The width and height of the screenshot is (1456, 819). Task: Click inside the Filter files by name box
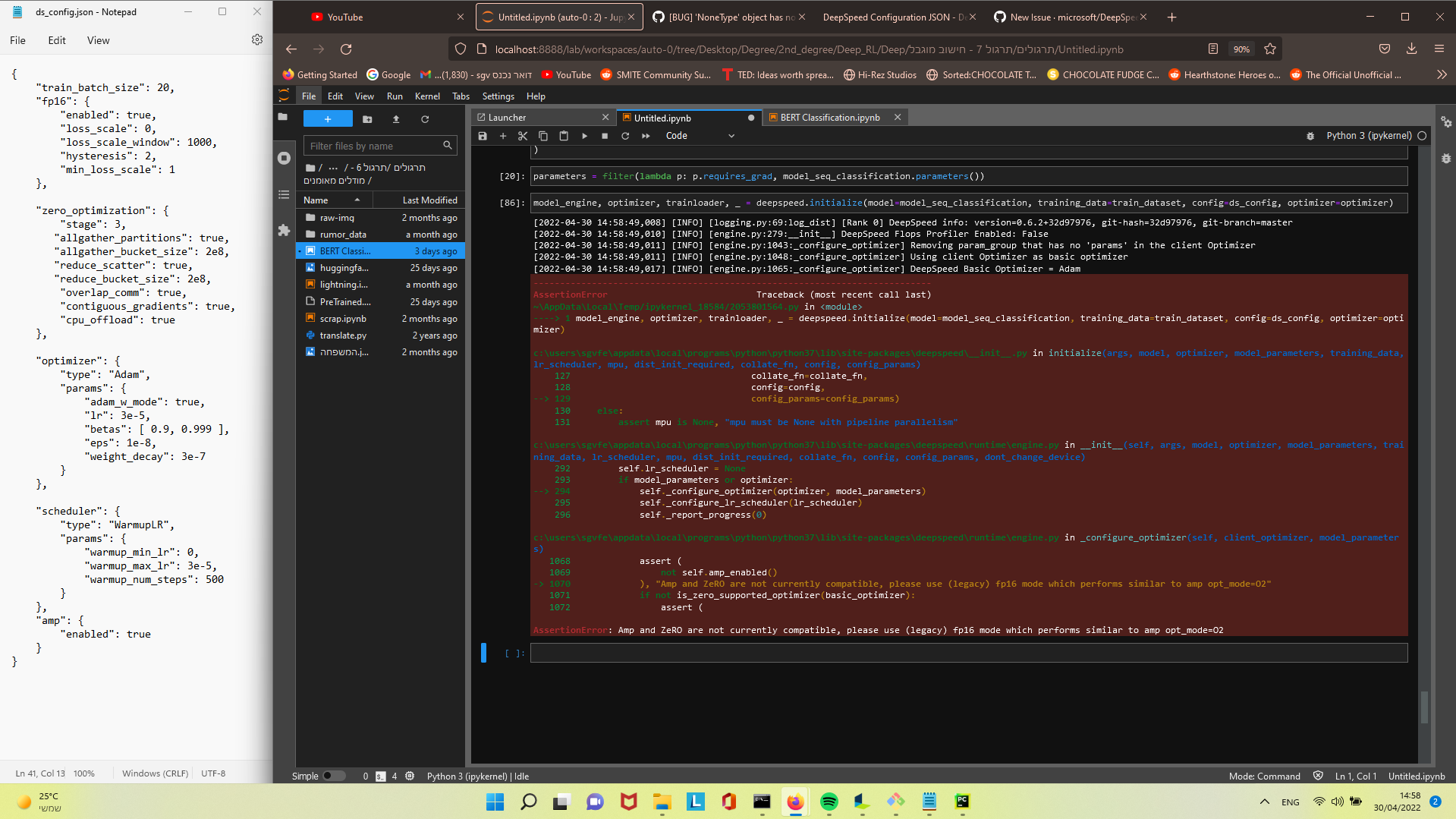(x=372, y=145)
